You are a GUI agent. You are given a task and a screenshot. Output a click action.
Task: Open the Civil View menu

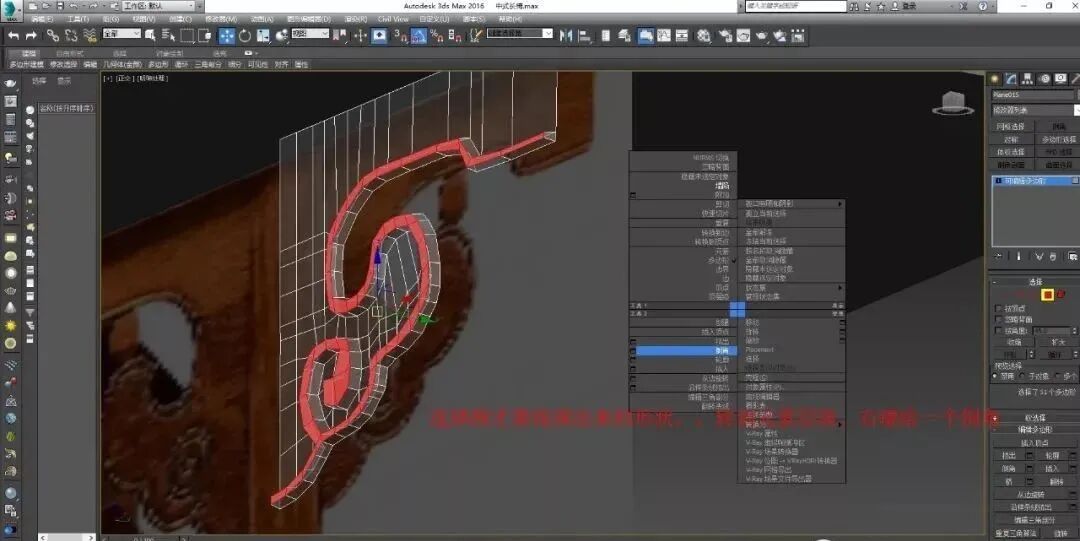coord(393,19)
